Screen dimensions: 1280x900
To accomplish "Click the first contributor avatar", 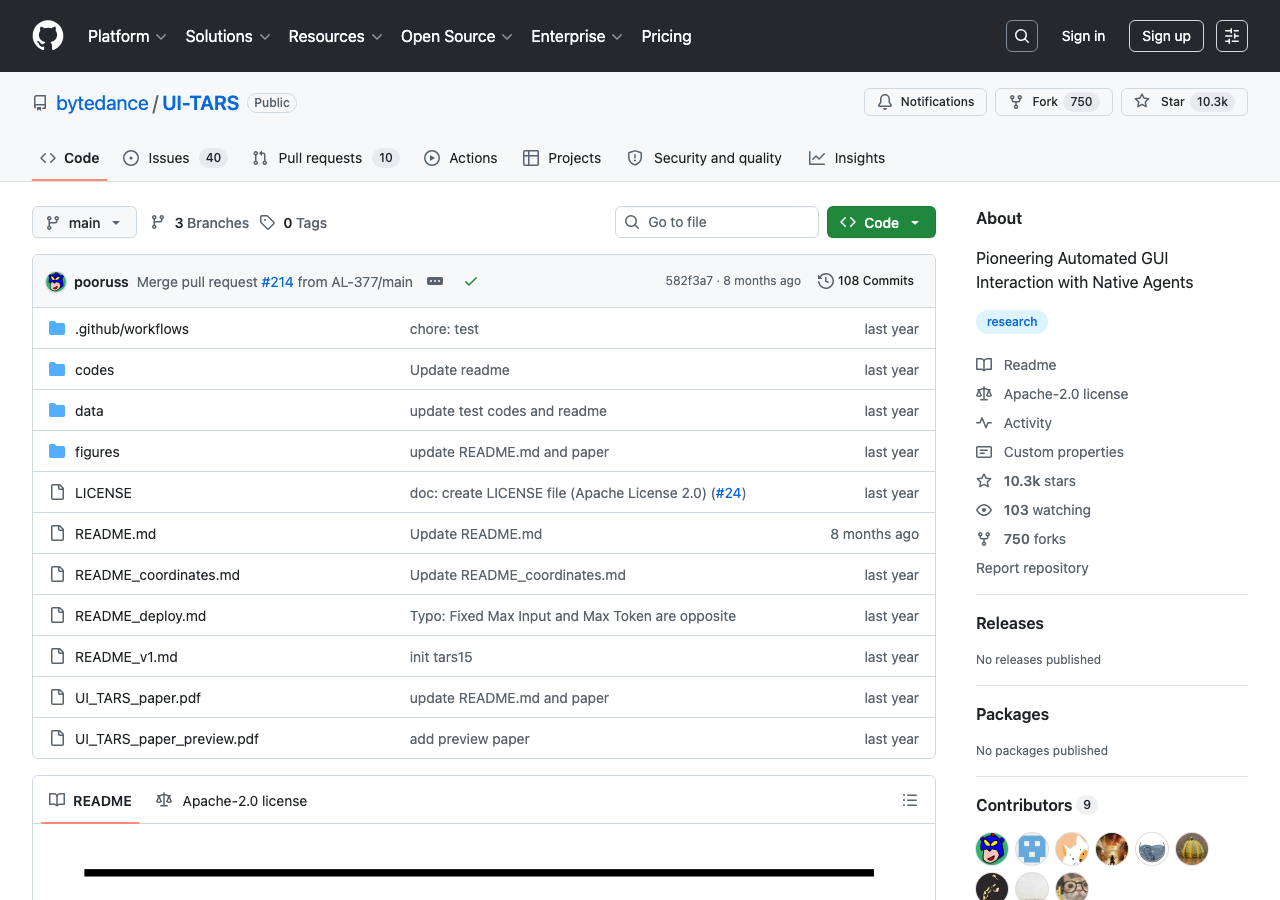I will pos(992,849).
